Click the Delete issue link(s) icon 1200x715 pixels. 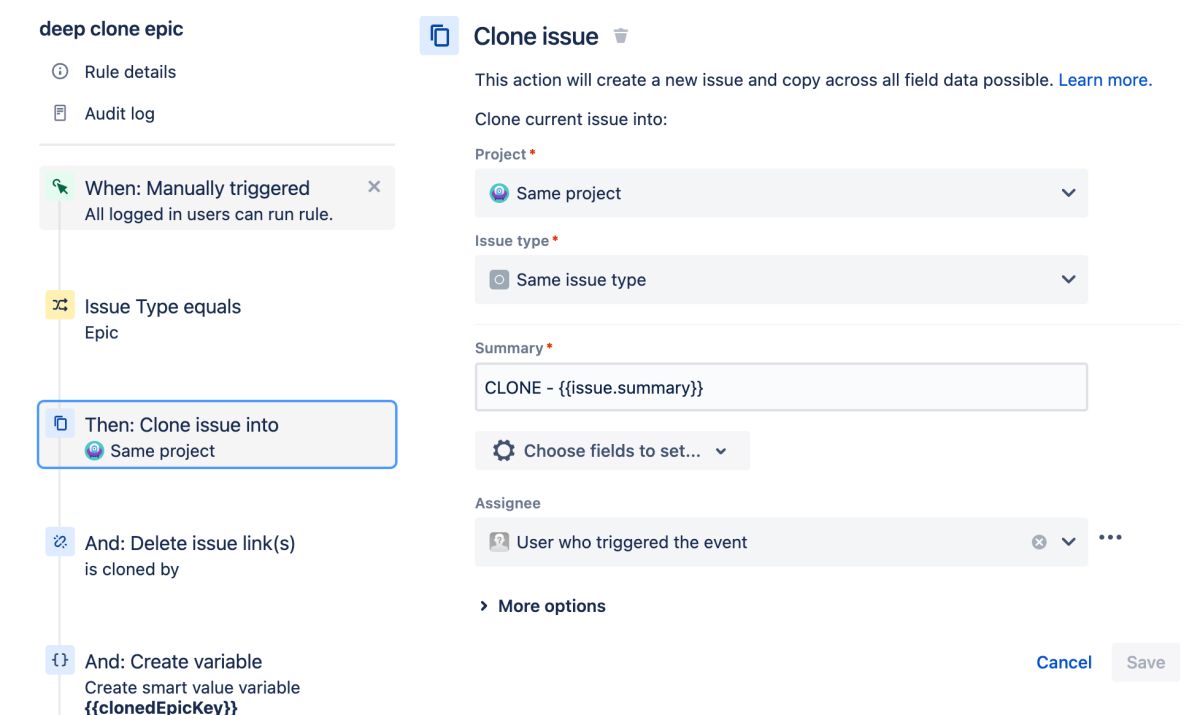tap(60, 543)
